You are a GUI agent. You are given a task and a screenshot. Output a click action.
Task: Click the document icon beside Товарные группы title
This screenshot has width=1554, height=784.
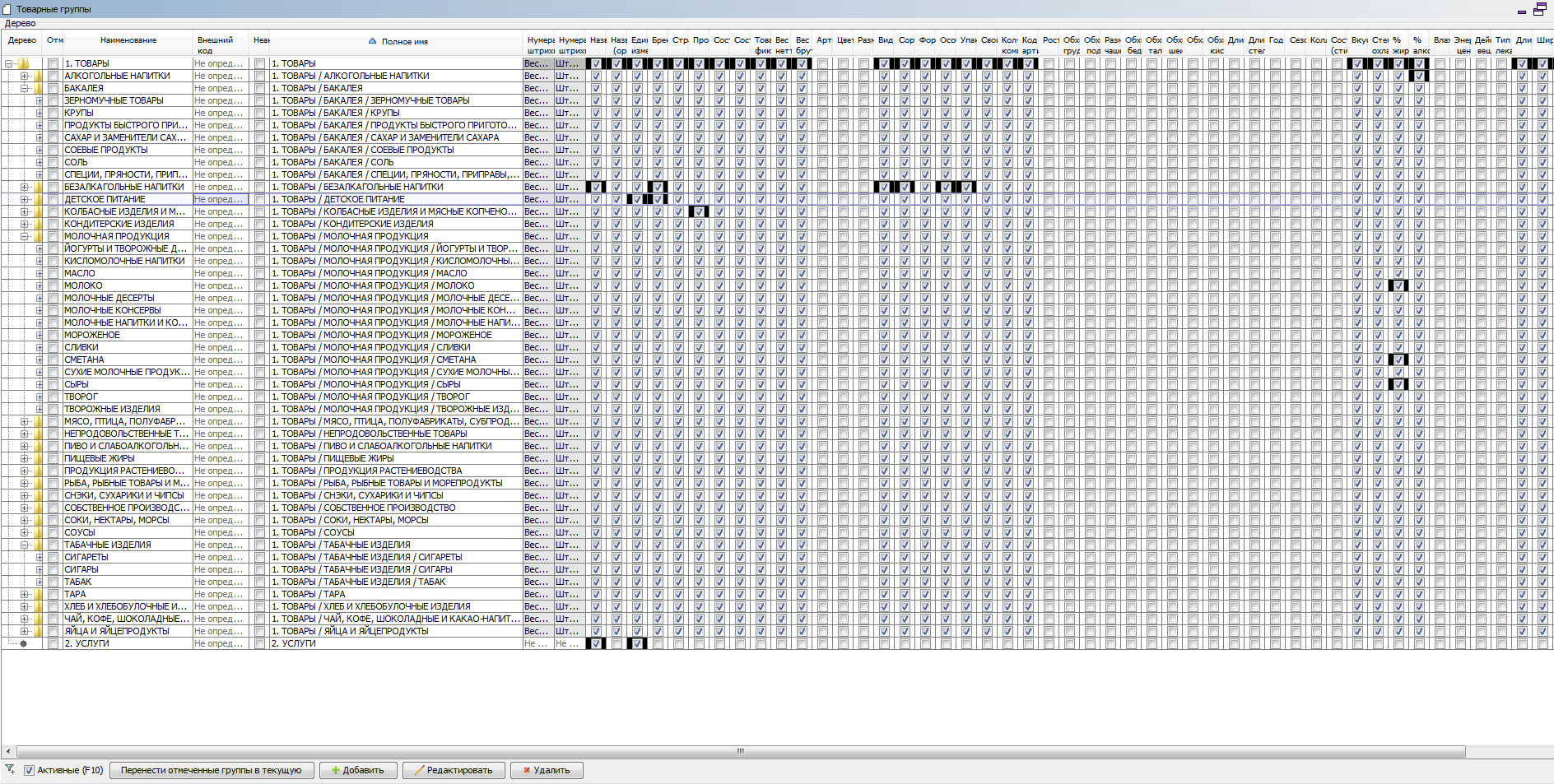tap(7, 9)
